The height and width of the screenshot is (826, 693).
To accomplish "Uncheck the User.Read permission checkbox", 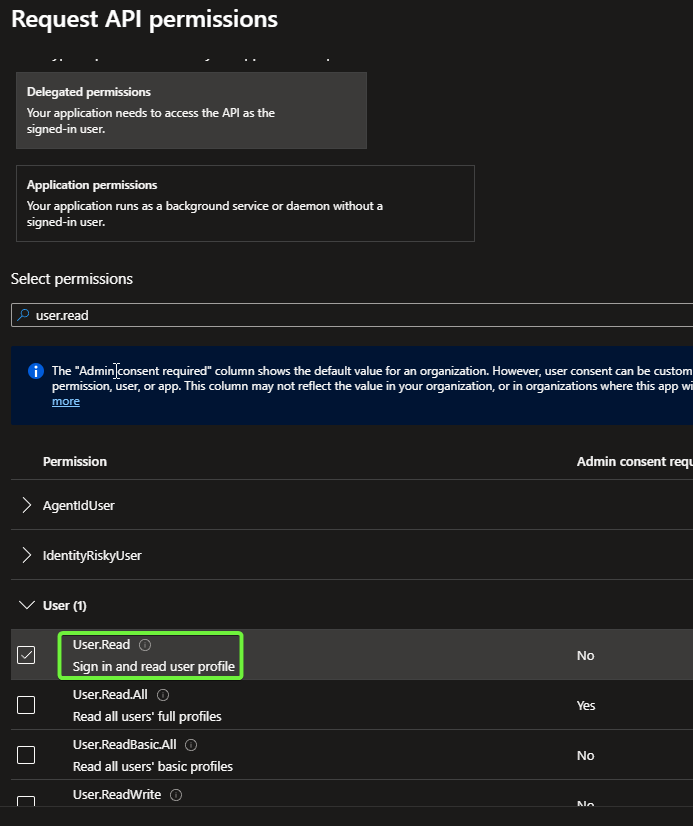I will [26, 655].
